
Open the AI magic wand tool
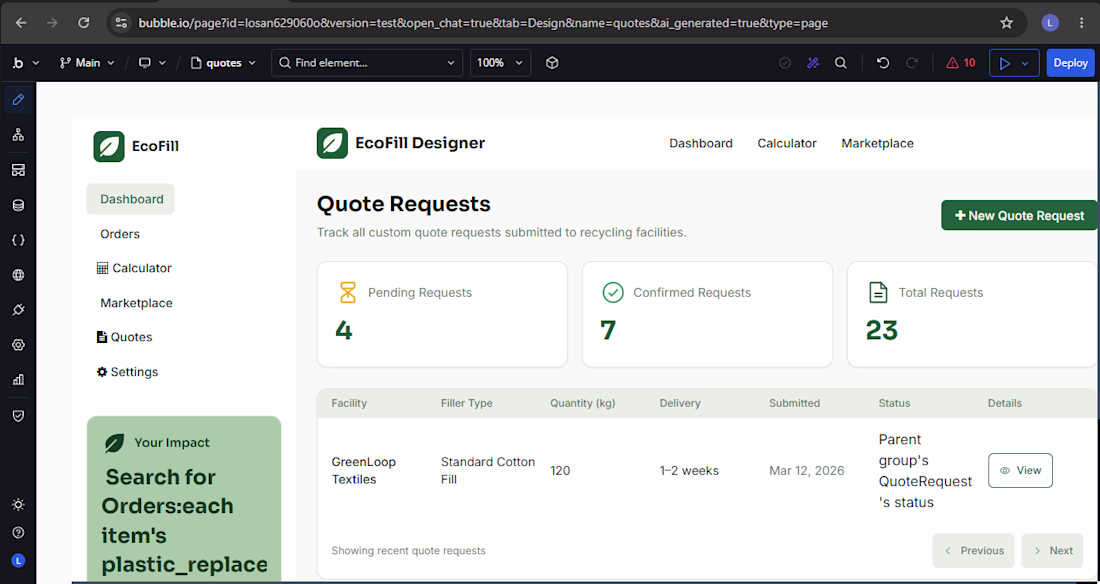pos(813,63)
